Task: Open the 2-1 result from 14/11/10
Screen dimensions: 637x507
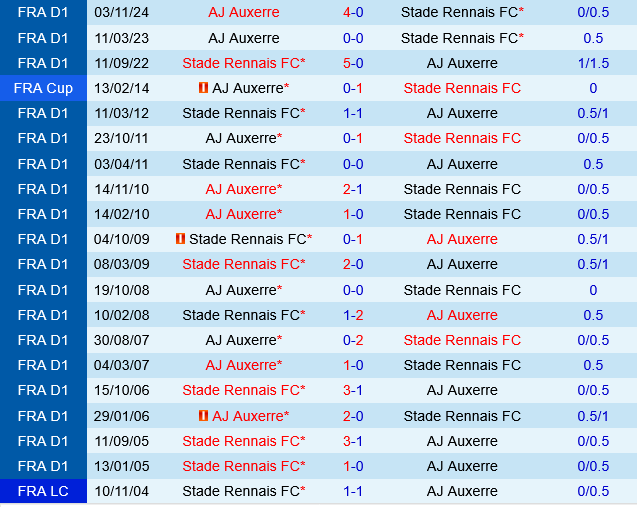Action: 353,189
